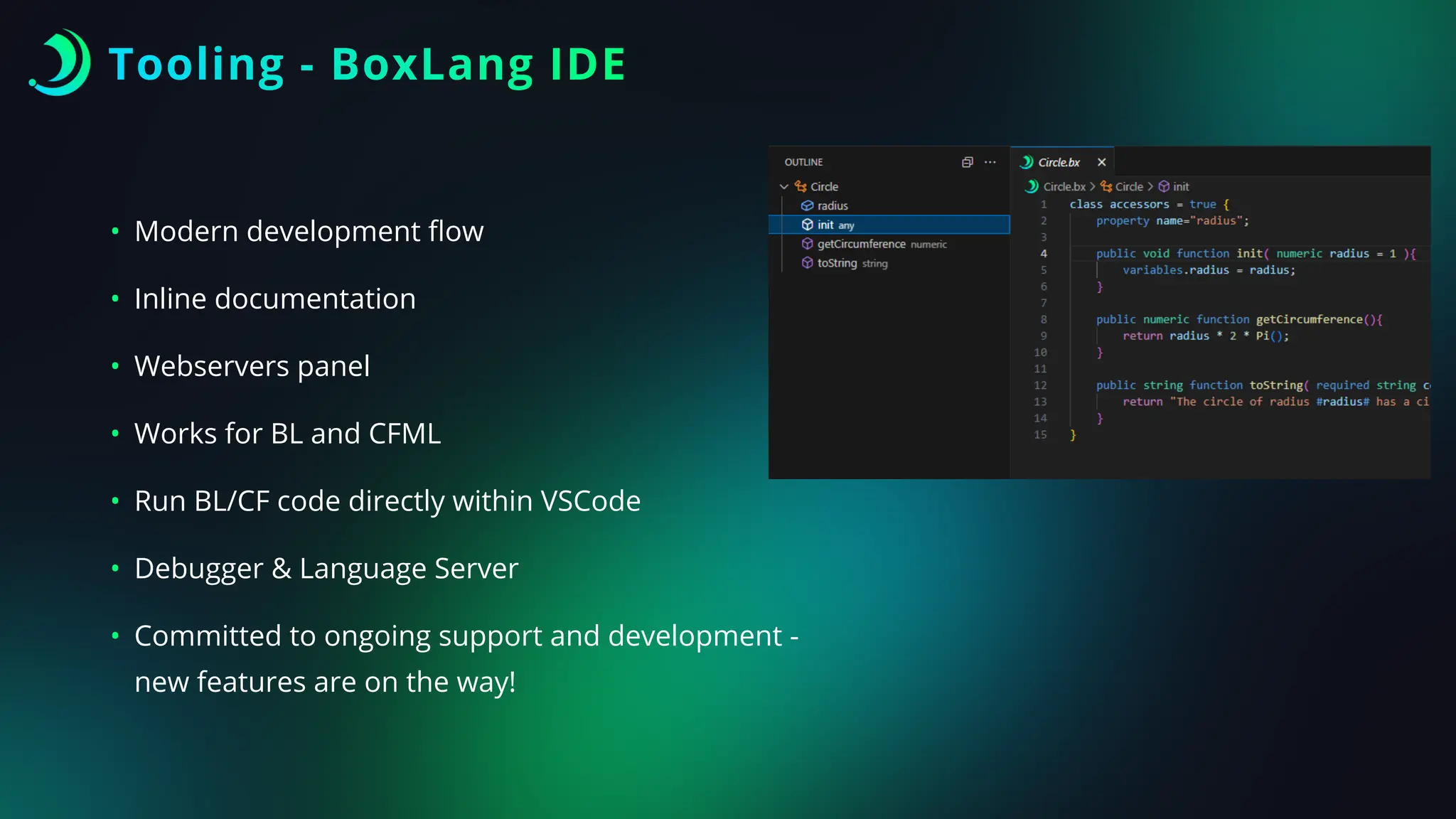Screen dimensions: 1456x819
Task: Click the Circle class icon in outline
Action: pyautogui.click(x=801, y=186)
